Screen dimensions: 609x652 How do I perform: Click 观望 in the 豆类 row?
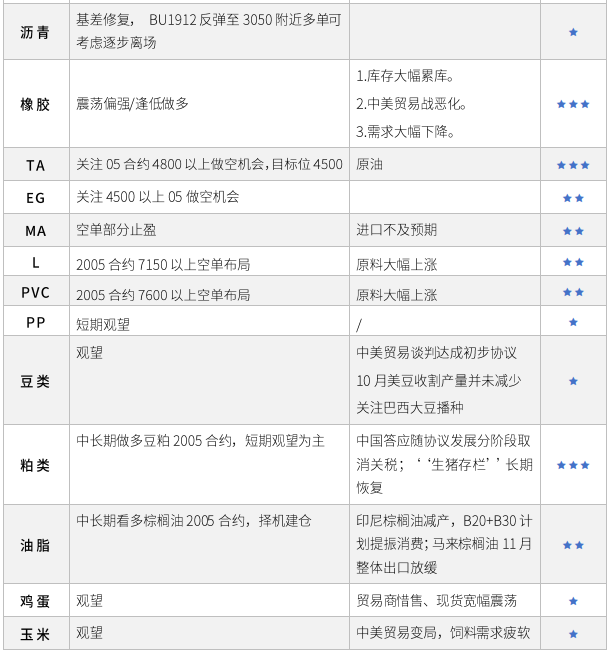(89, 353)
